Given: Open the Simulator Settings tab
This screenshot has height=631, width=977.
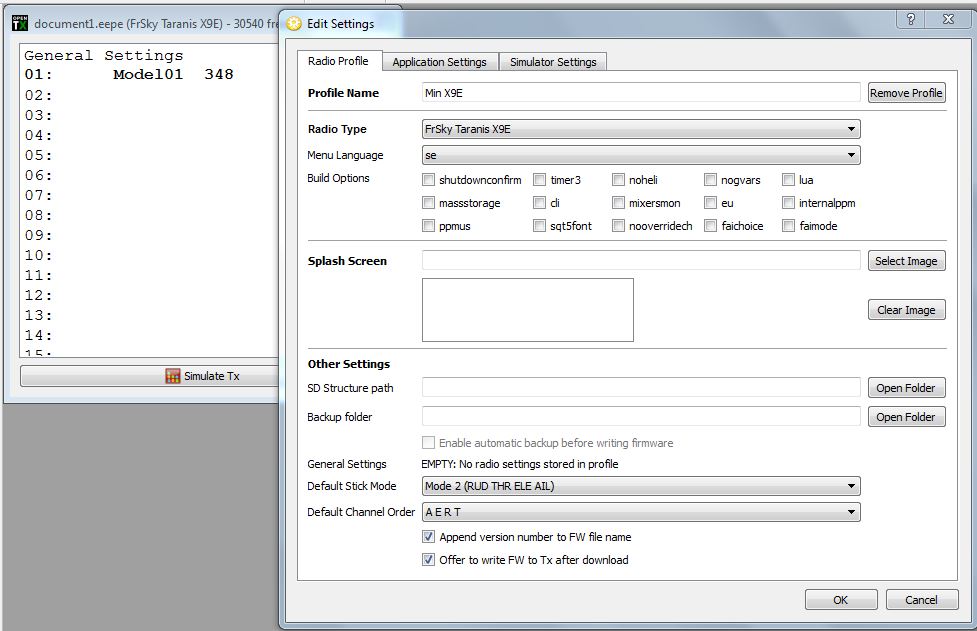Looking at the screenshot, I should click(x=552, y=62).
